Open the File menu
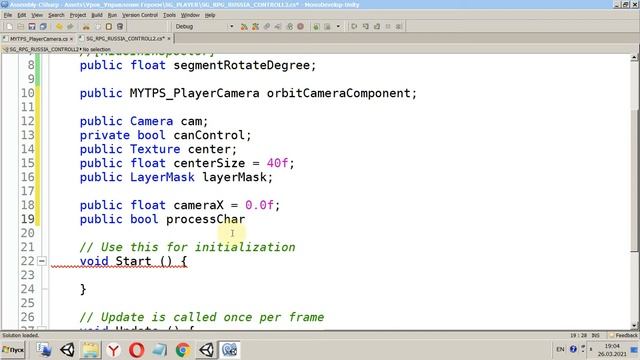Image resolution: width=640 pixels, height=360 pixels. click(x=8, y=15)
